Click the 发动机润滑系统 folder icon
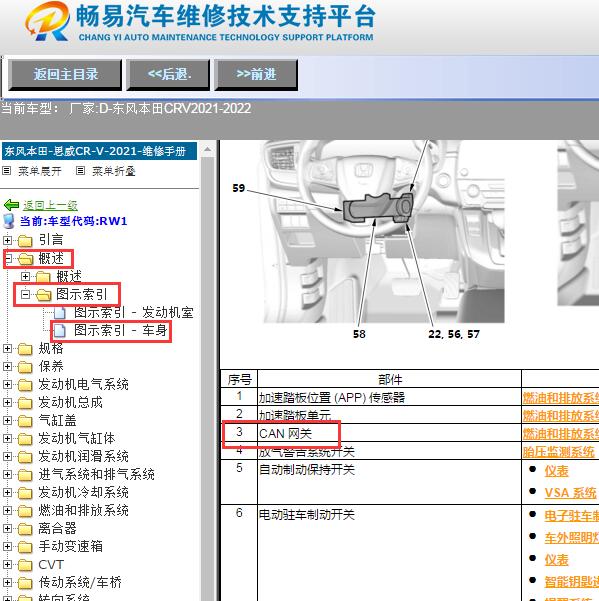 [x=25, y=457]
